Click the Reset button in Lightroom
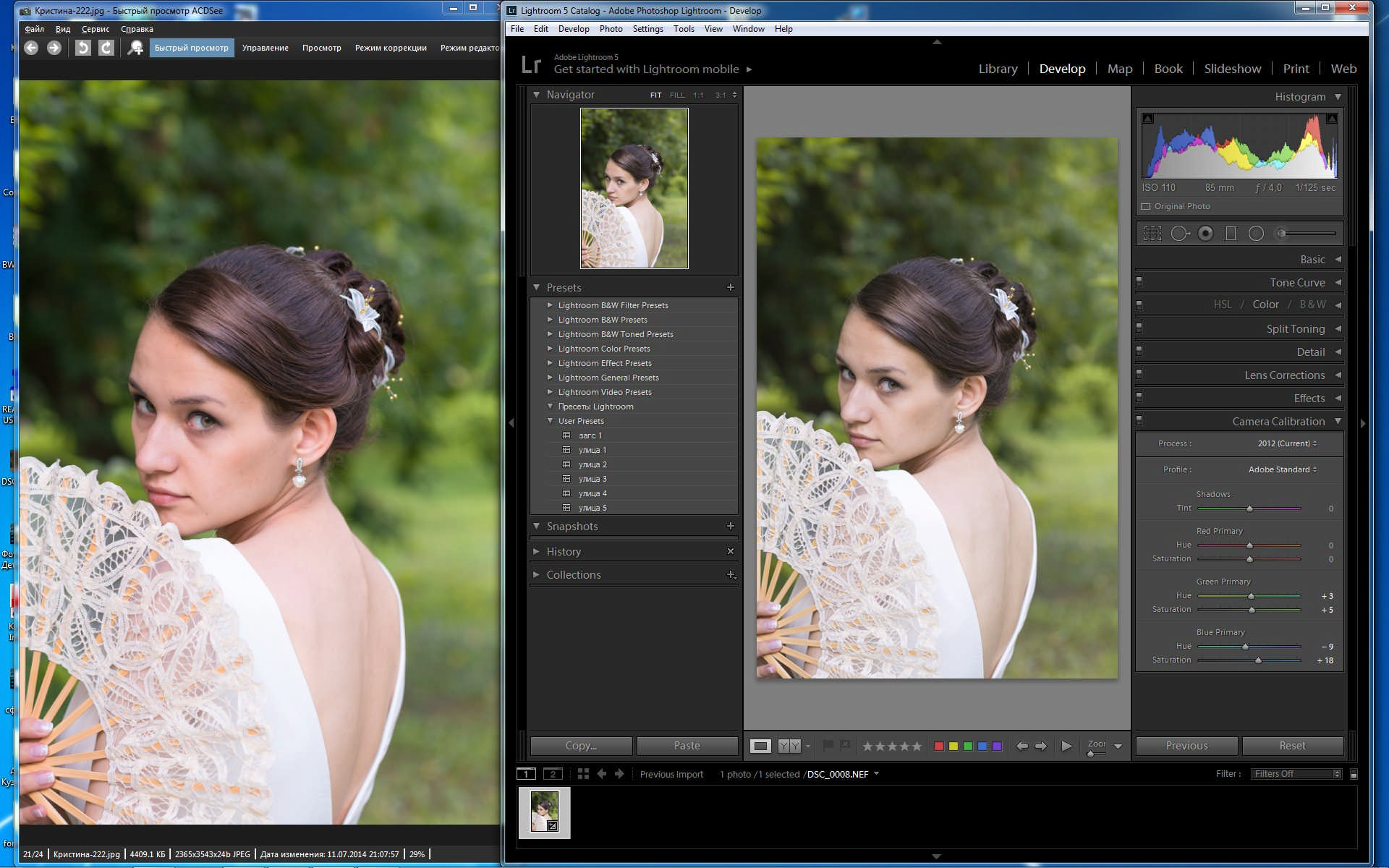Image resolution: width=1389 pixels, height=868 pixels. pos(1292,746)
